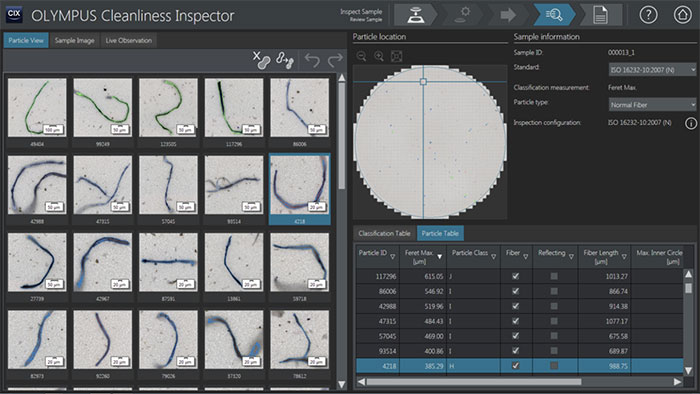This screenshot has width=700, height=394.
Task: Click the table scroll-right arrow
Action: 677,382
